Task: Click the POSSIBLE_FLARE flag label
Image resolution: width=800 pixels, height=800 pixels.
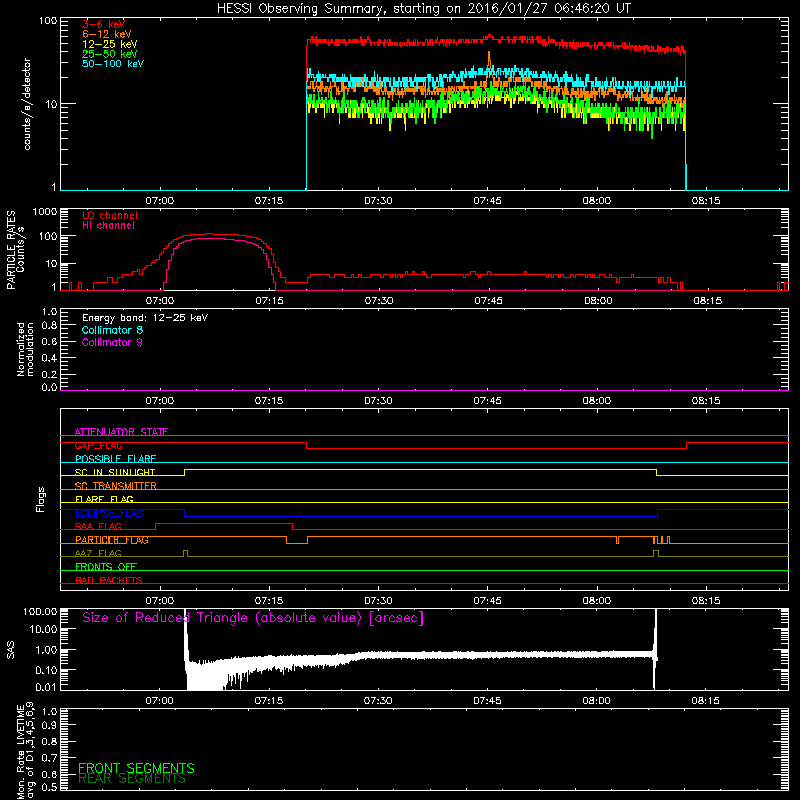Action: coord(115,459)
